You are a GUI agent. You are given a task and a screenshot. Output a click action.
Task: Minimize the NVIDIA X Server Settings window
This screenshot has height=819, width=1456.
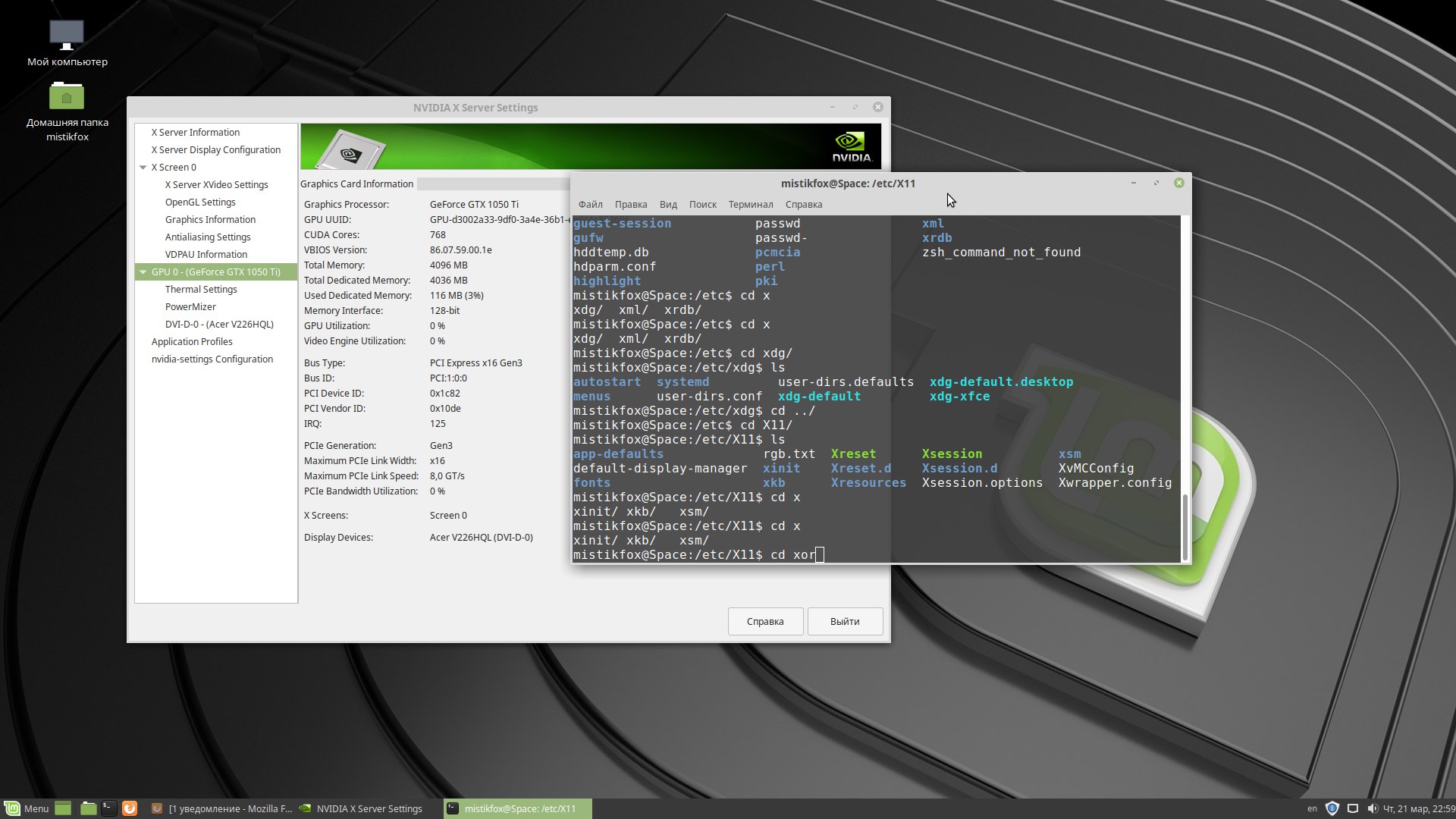click(832, 107)
